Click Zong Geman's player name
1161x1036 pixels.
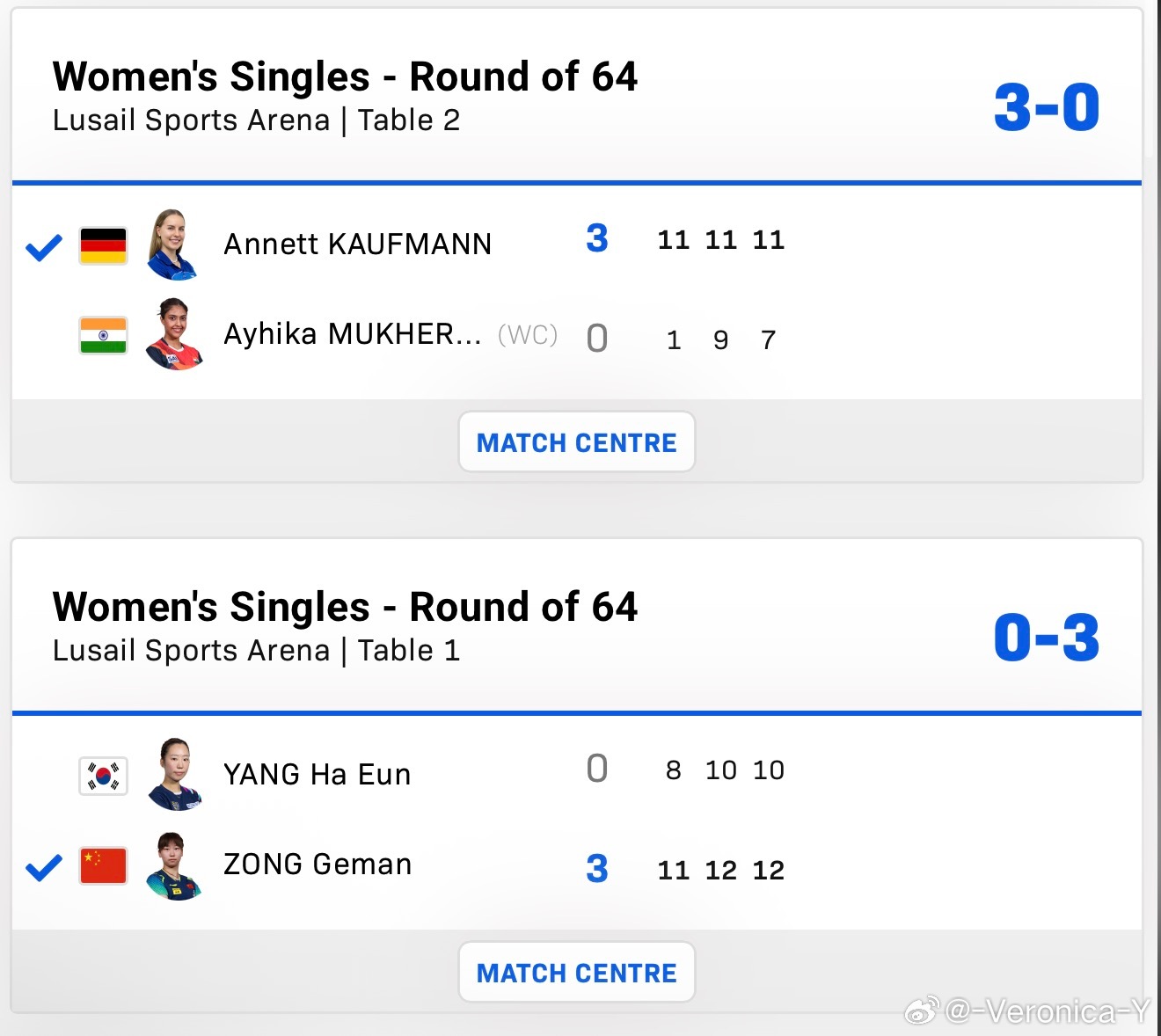pyautogui.click(x=318, y=865)
